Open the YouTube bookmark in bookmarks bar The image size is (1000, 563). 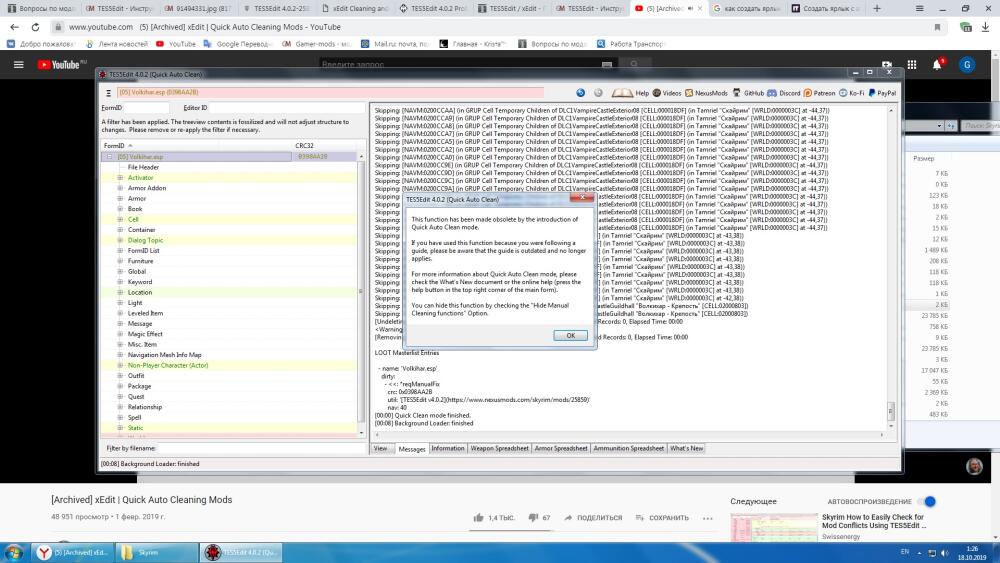click(176, 44)
